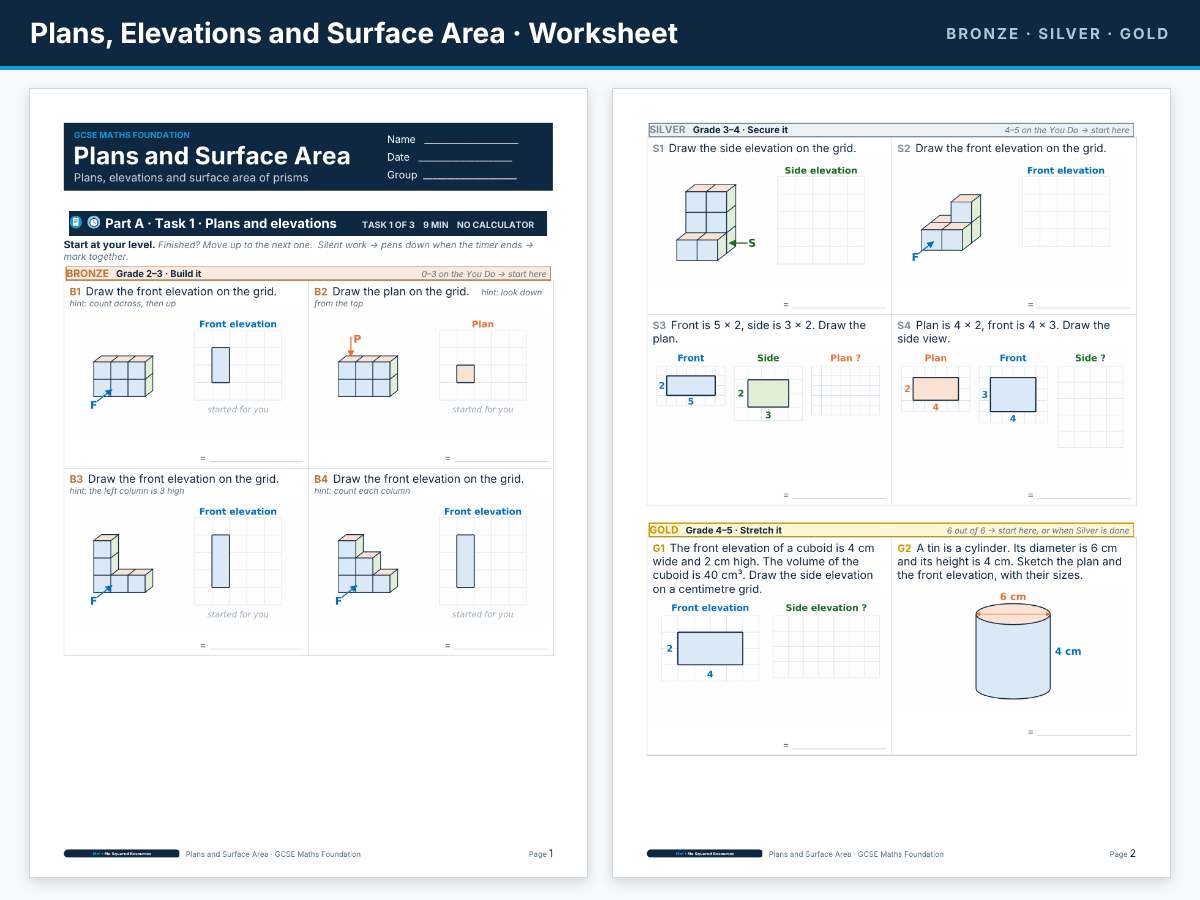Image resolution: width=1200 pixels, height=900 pixels.
Task: Click "4–5 on the You Do → start here"
Action: 1067,130
